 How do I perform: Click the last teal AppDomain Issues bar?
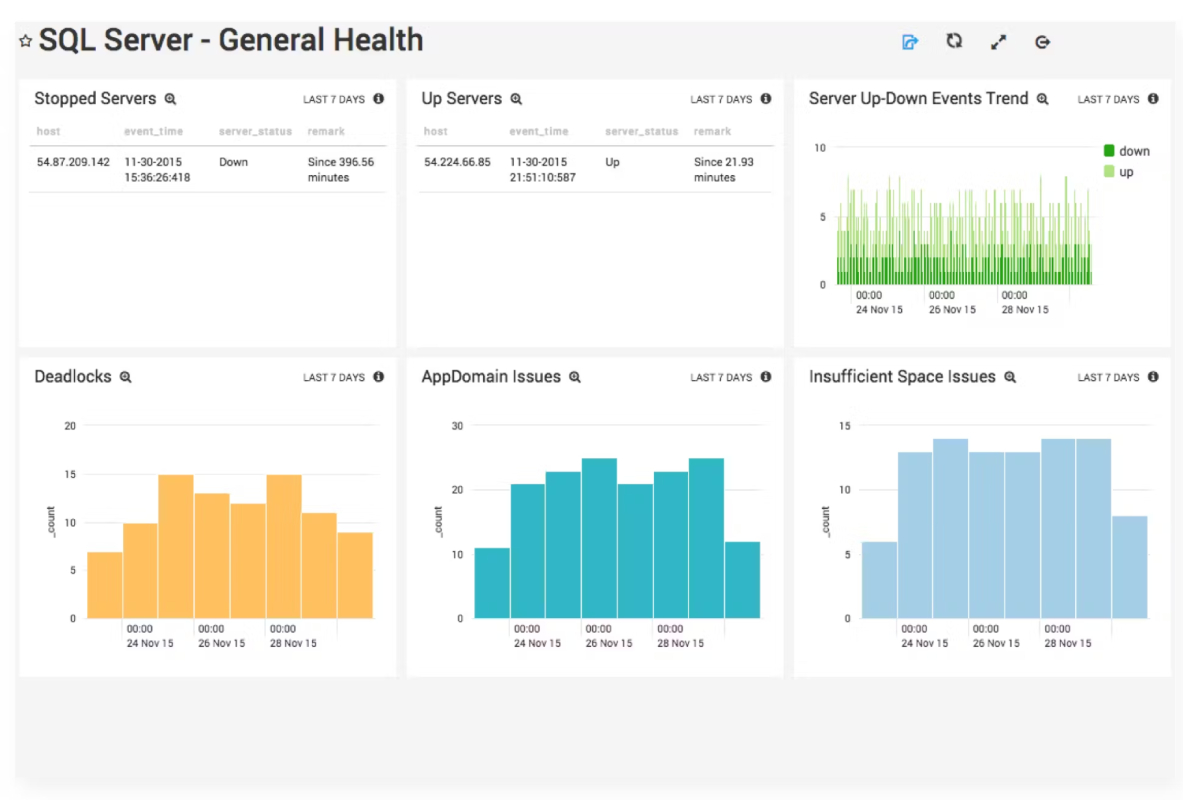click(742, 580)
